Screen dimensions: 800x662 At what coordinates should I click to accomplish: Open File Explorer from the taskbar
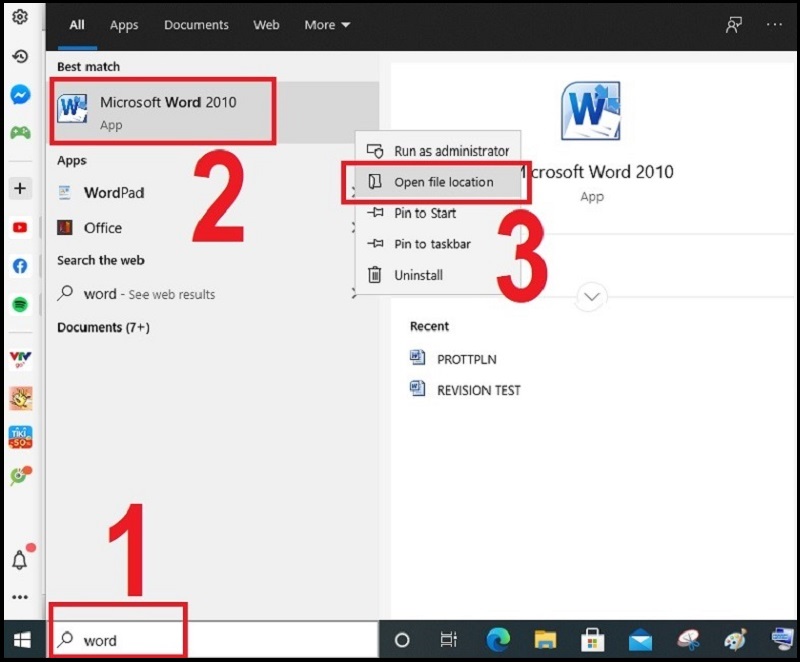click(545, 640)
